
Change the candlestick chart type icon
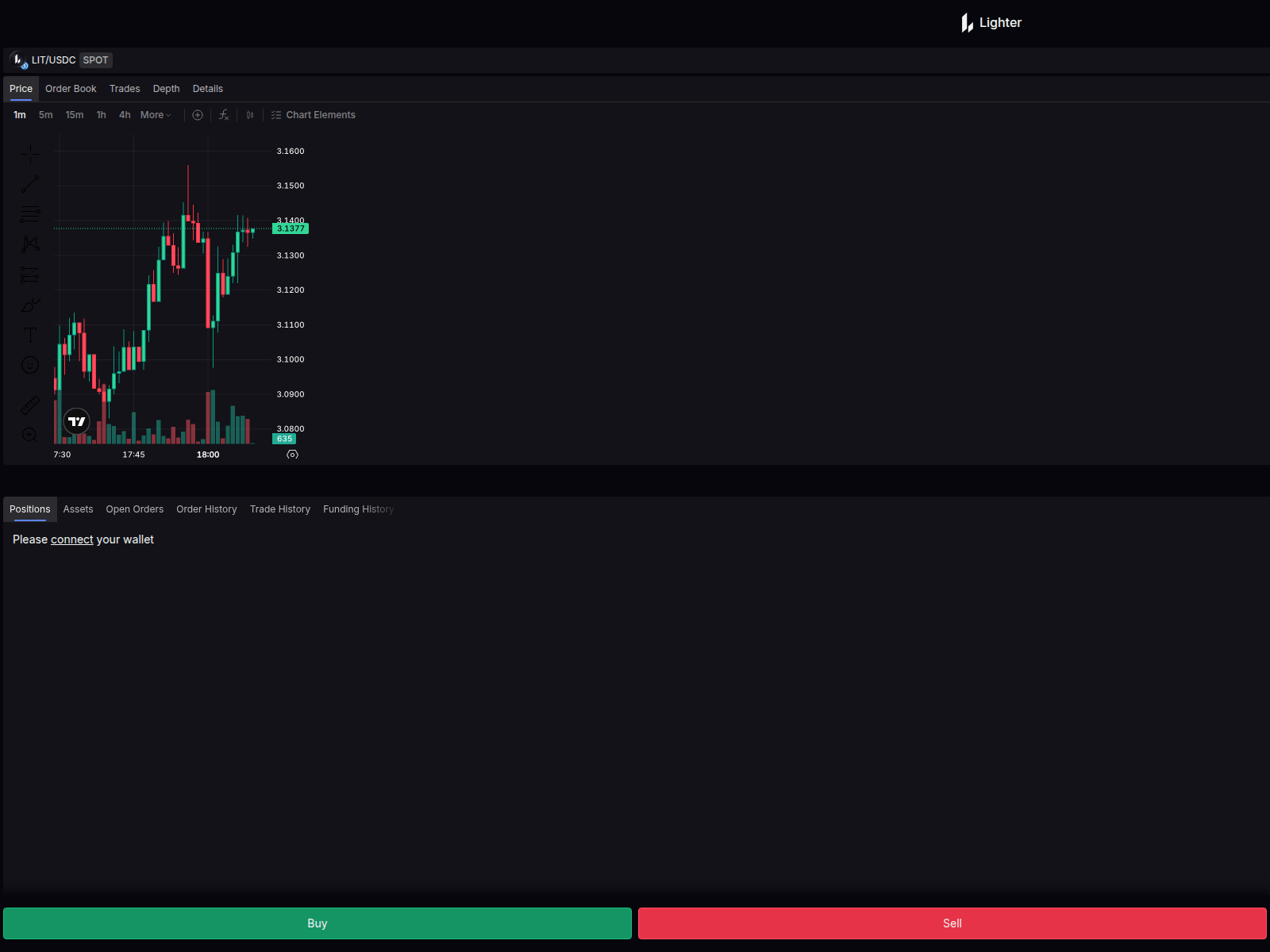coord(250,115)
